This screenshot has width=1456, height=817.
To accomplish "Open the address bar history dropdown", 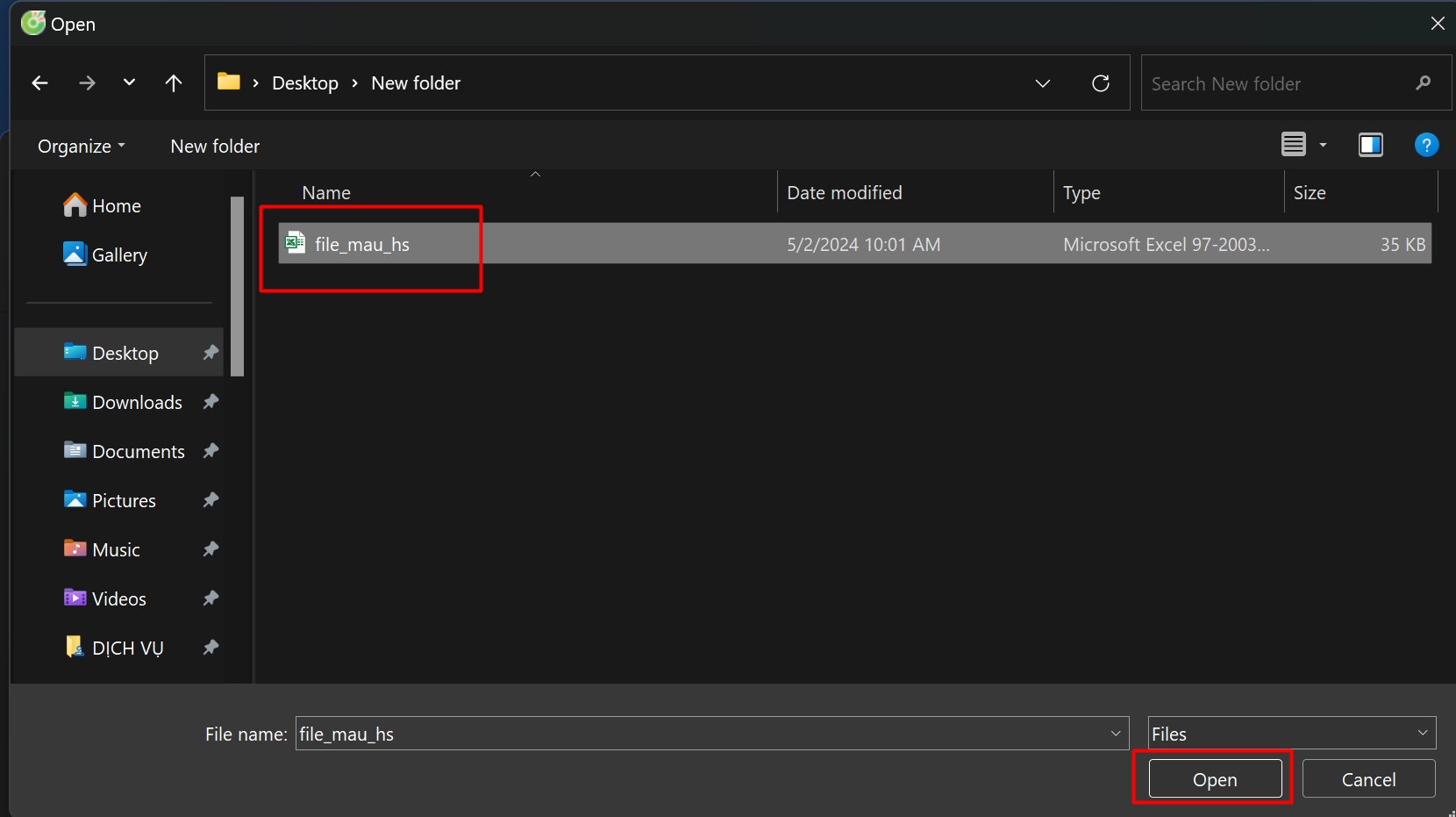I will (1042, 83).
